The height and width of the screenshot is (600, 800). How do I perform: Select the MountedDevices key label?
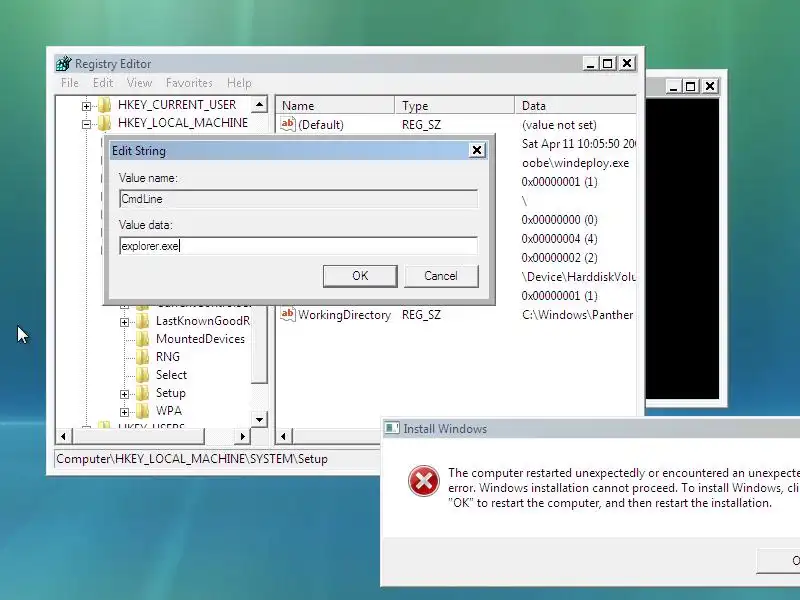coord(200,339)
